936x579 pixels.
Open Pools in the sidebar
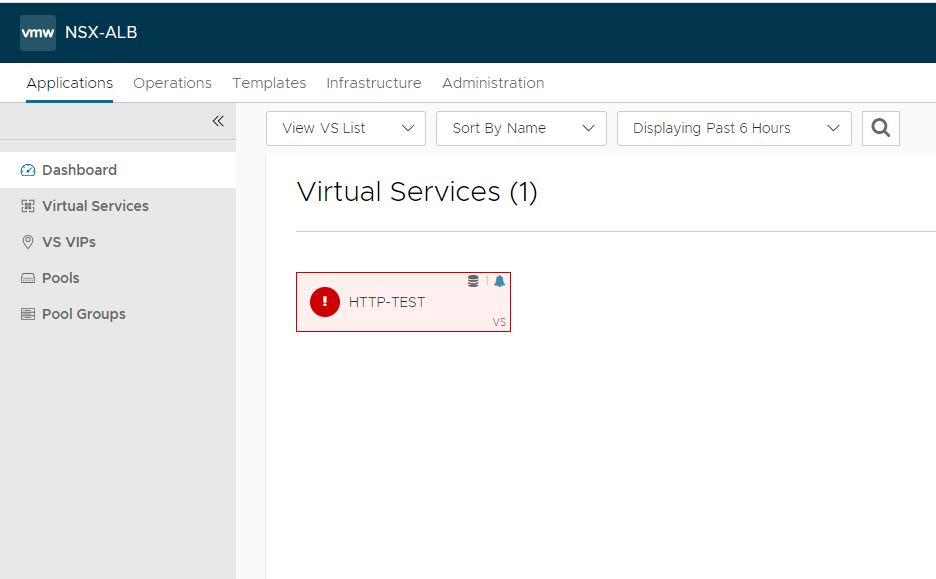tap(118, 278)
